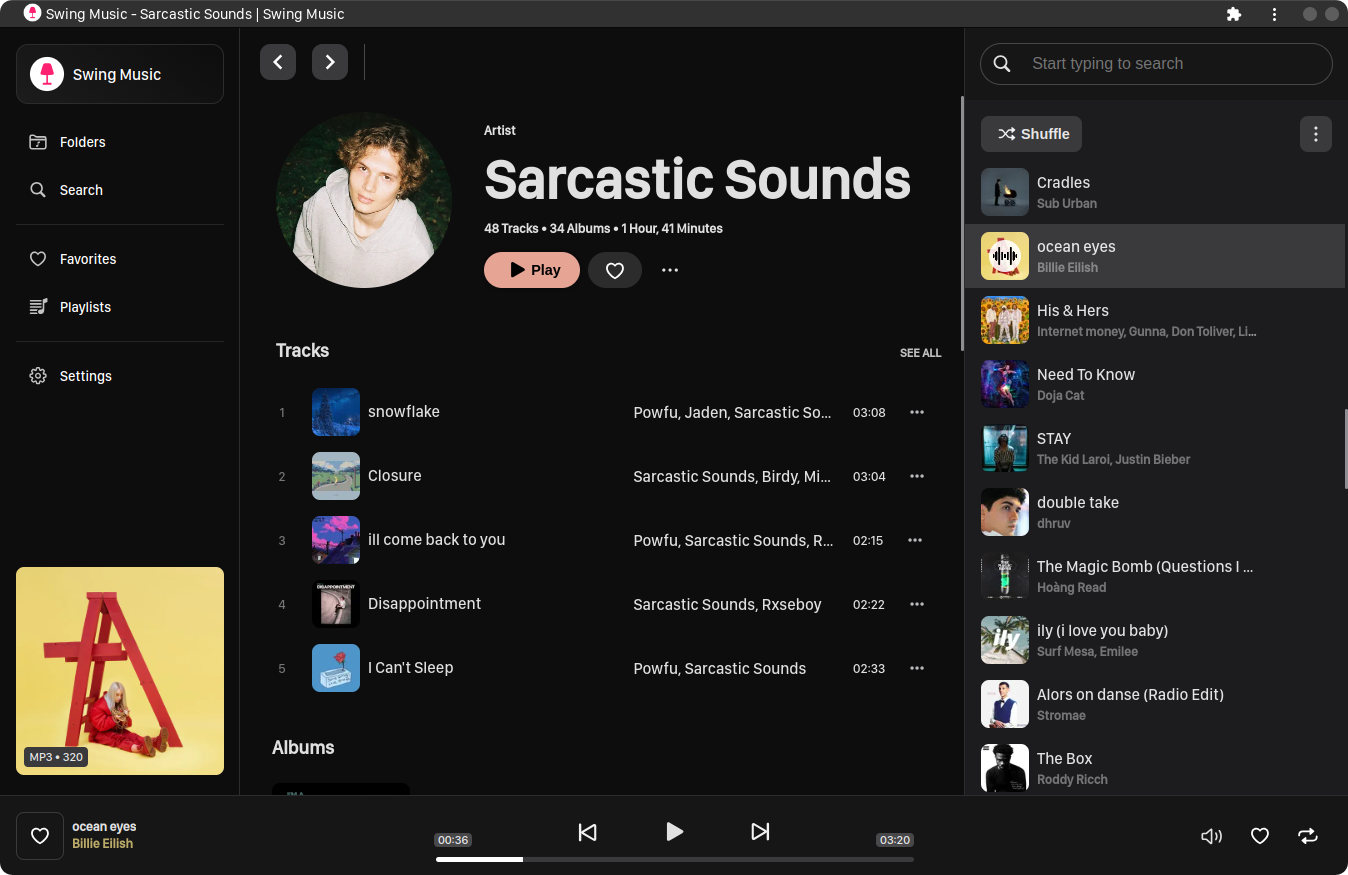1348x875 pixels.
Task: Open Settings in the sidebar
Action: coord(120,376)
